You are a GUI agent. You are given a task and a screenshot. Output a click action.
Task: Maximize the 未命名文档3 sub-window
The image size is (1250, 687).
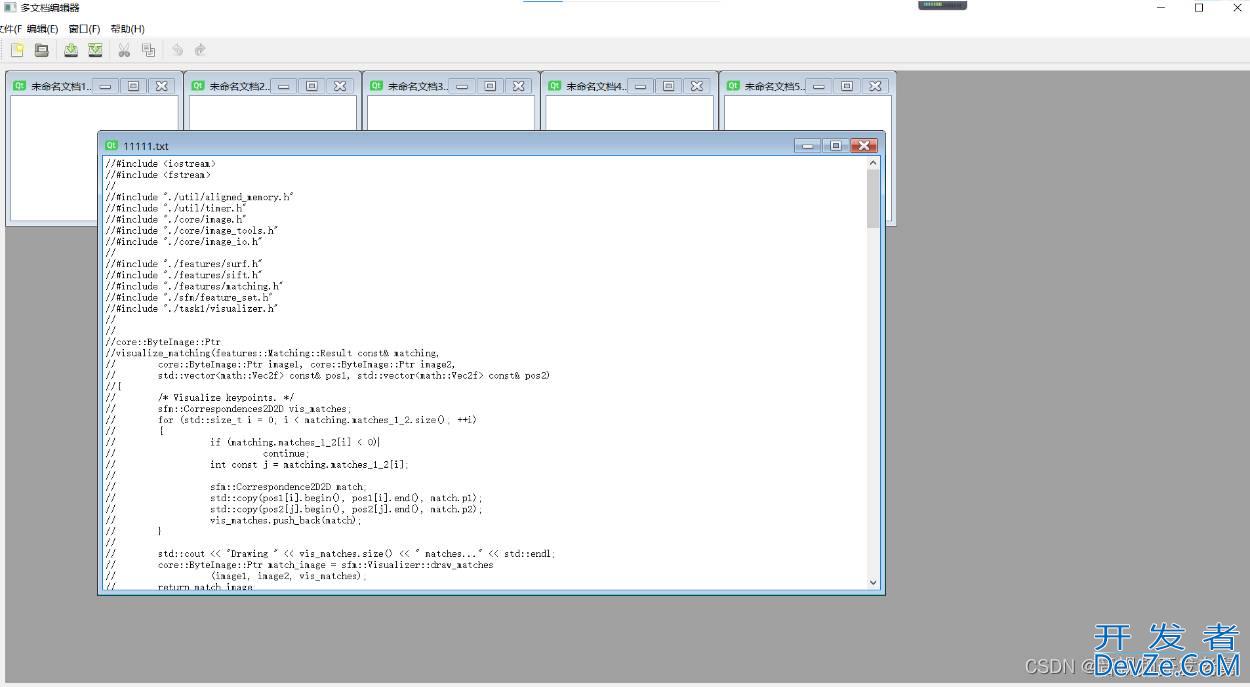(x=490, y=86)
